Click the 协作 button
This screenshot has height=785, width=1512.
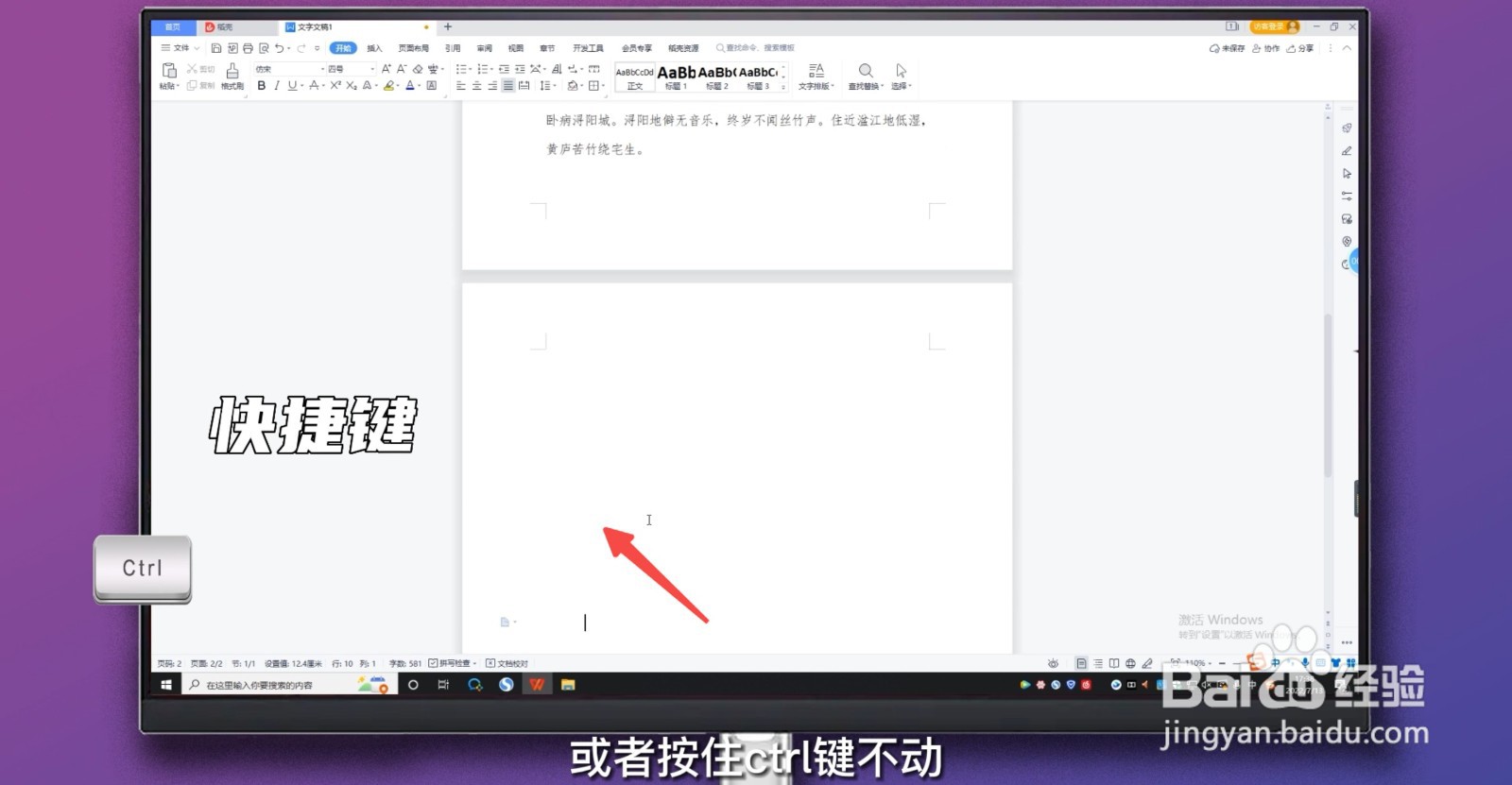[x=1265, y=48]
